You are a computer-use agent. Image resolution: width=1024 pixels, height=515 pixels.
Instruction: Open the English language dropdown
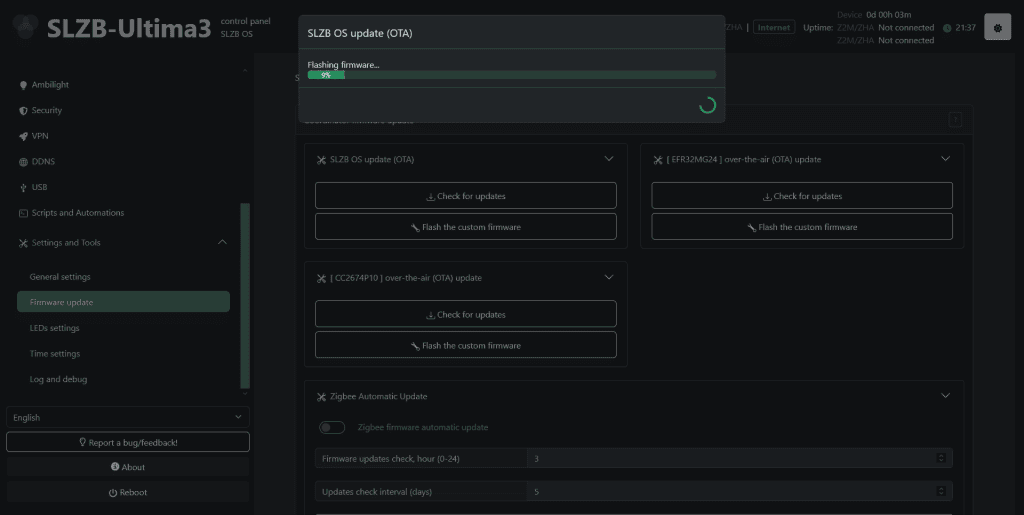coord(127,417)
